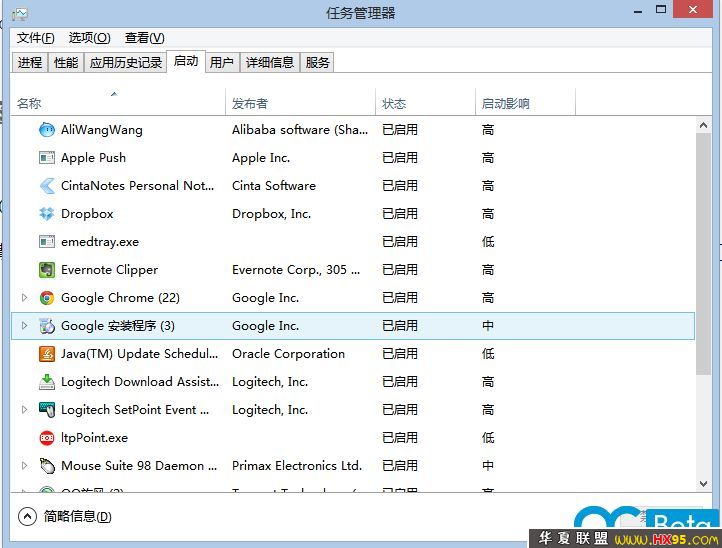The height and width of the screenshot is (548, 722).
Task: Select the emedtray.exe row name
Action: point(100,242)
